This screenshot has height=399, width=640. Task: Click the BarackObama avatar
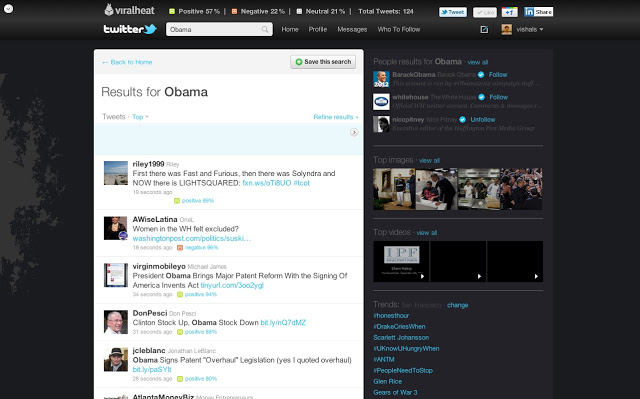[381, 79]
